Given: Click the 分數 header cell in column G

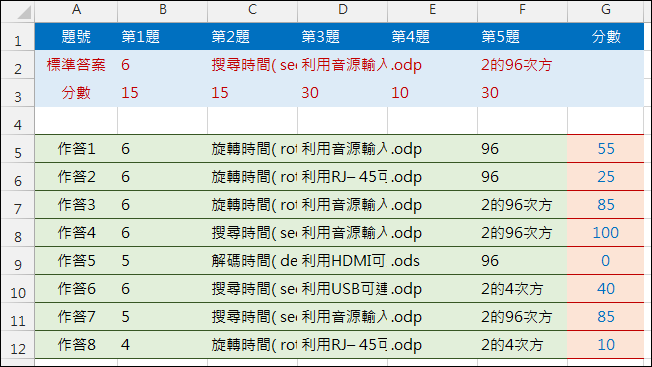Looking at the screenshot, I should [605, 37].
